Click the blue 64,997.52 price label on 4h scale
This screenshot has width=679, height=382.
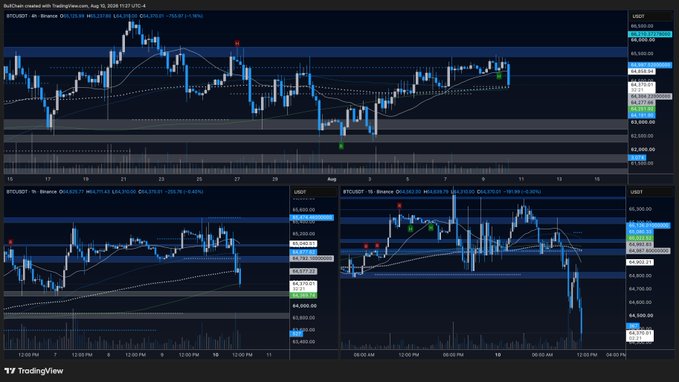650,65
